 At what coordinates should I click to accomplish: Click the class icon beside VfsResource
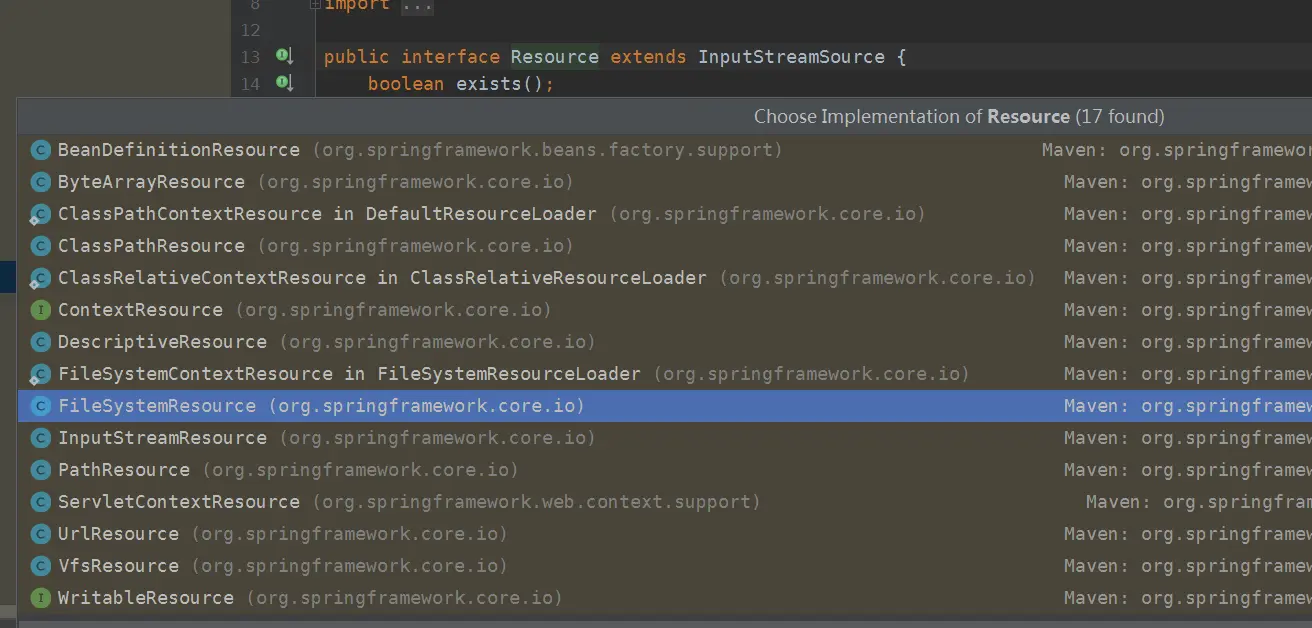coord(40,565)
